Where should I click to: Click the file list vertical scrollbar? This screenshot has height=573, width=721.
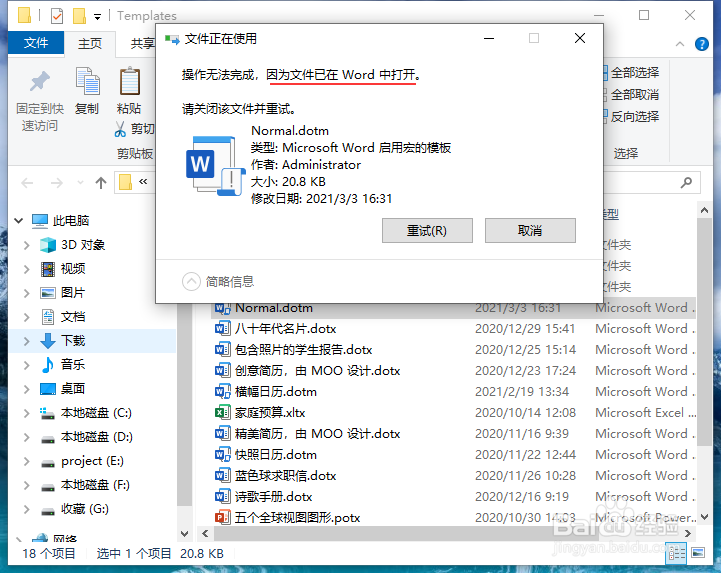[x=704, y=331]
